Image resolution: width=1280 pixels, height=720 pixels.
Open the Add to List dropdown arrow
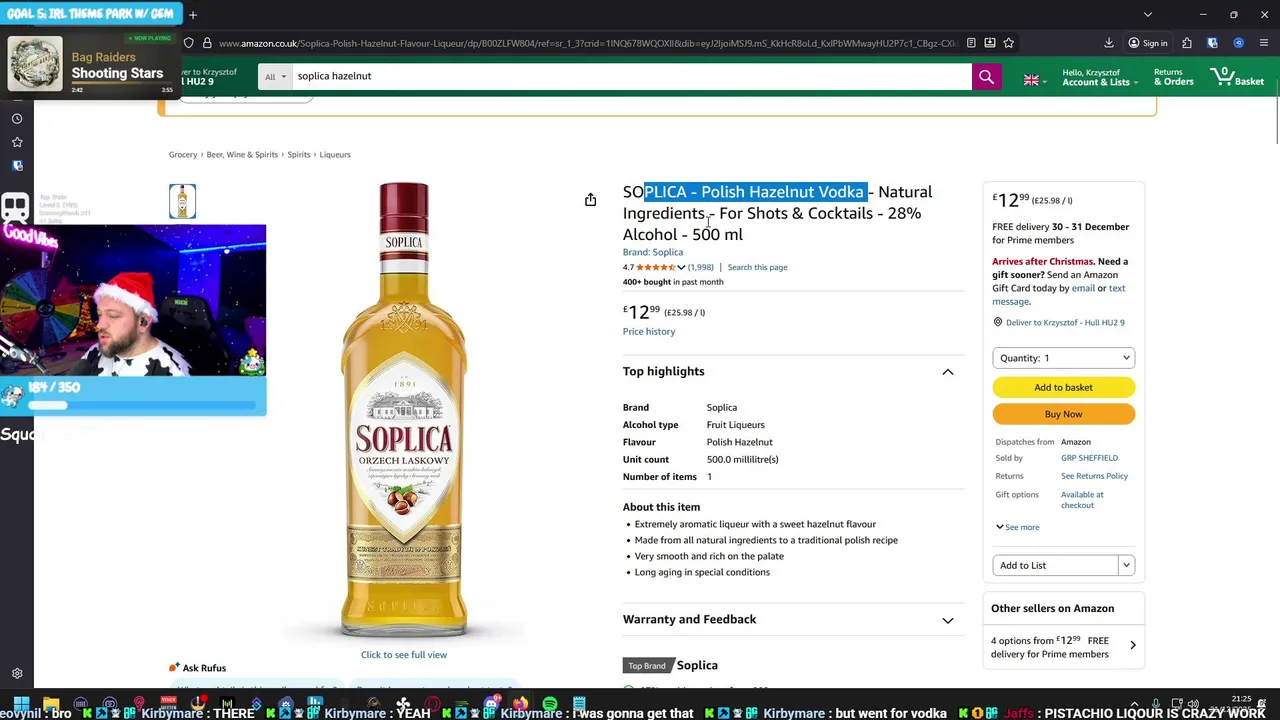[x=1126, y=566]
